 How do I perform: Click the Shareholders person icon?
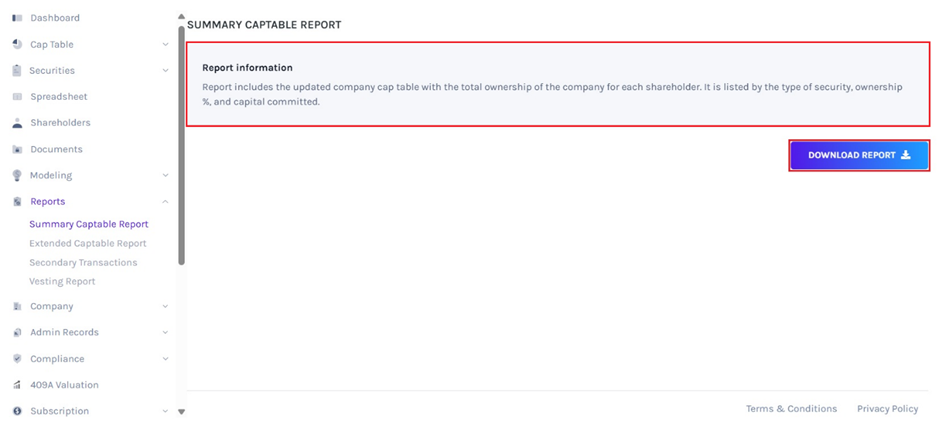coord(17,123)
